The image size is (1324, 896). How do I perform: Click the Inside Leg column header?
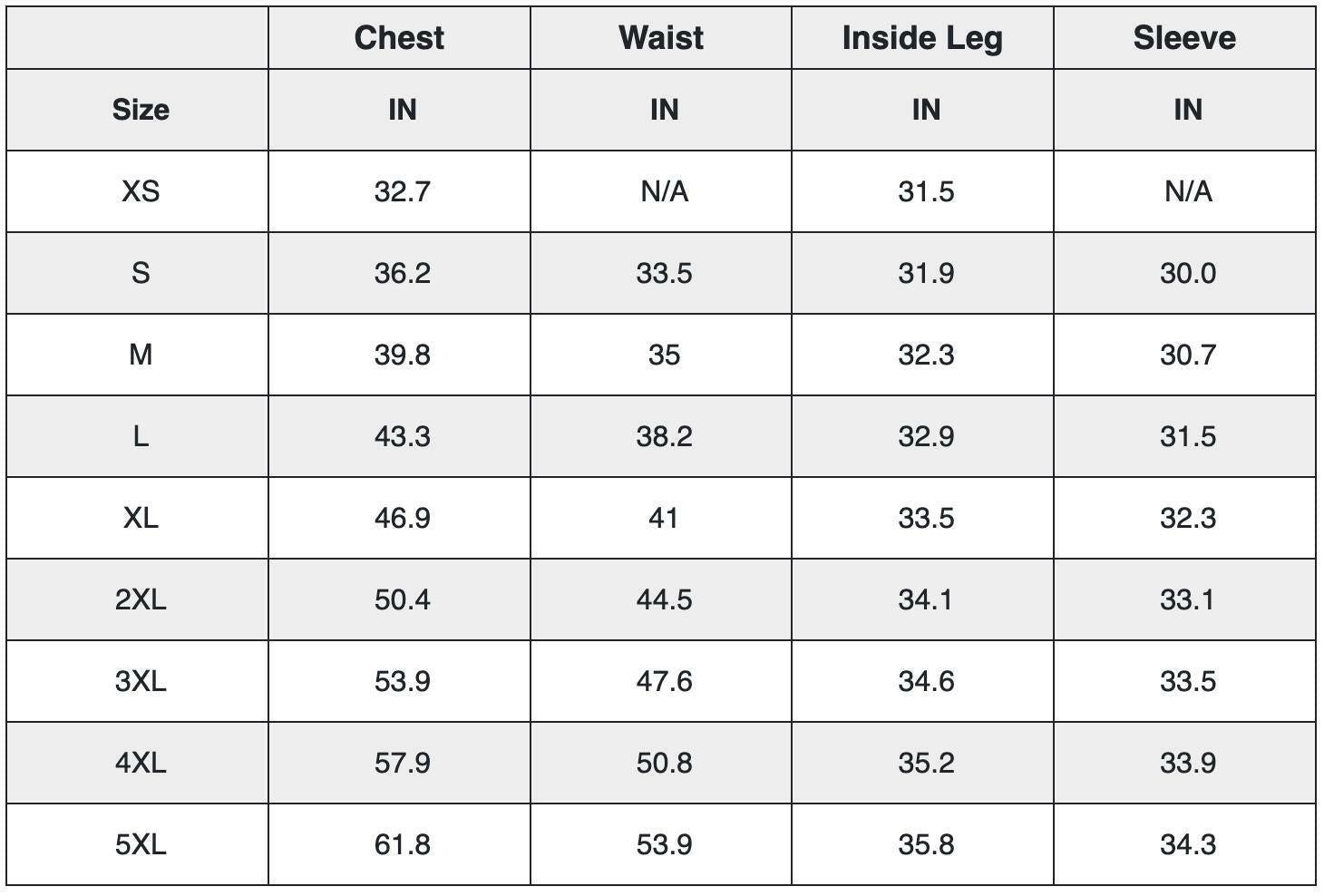(x=922, y=38)
